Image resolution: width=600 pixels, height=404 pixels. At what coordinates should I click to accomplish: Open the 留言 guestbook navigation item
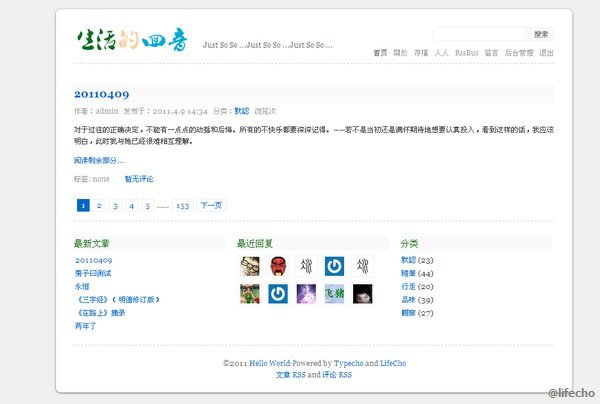[x=492, y=53]
